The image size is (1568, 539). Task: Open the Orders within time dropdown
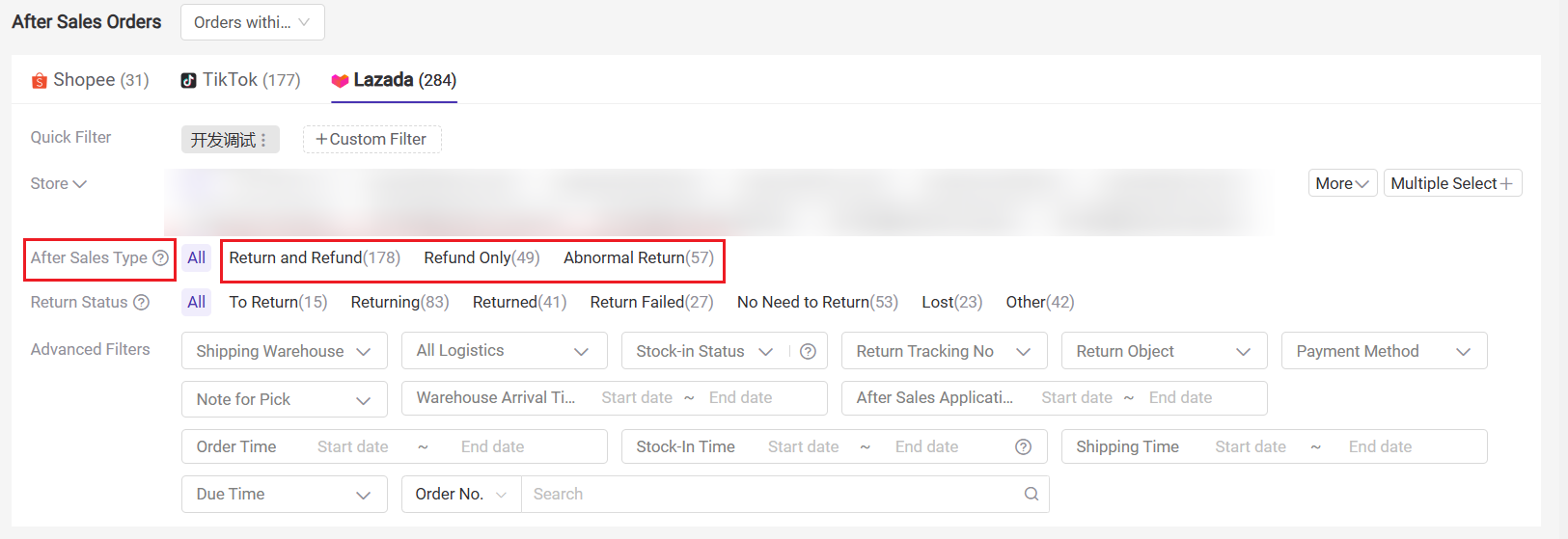(x=252, y=22)
